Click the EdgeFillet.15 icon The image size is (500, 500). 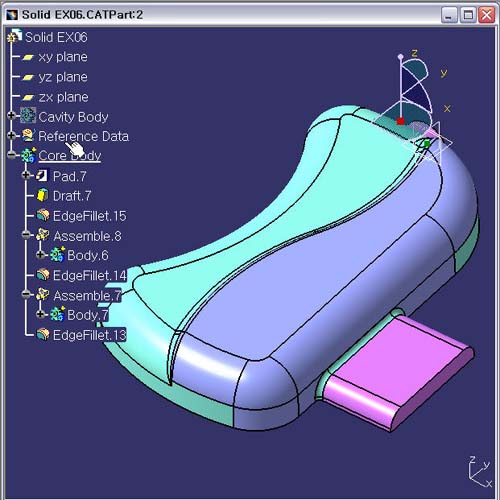tap(43, 215)
